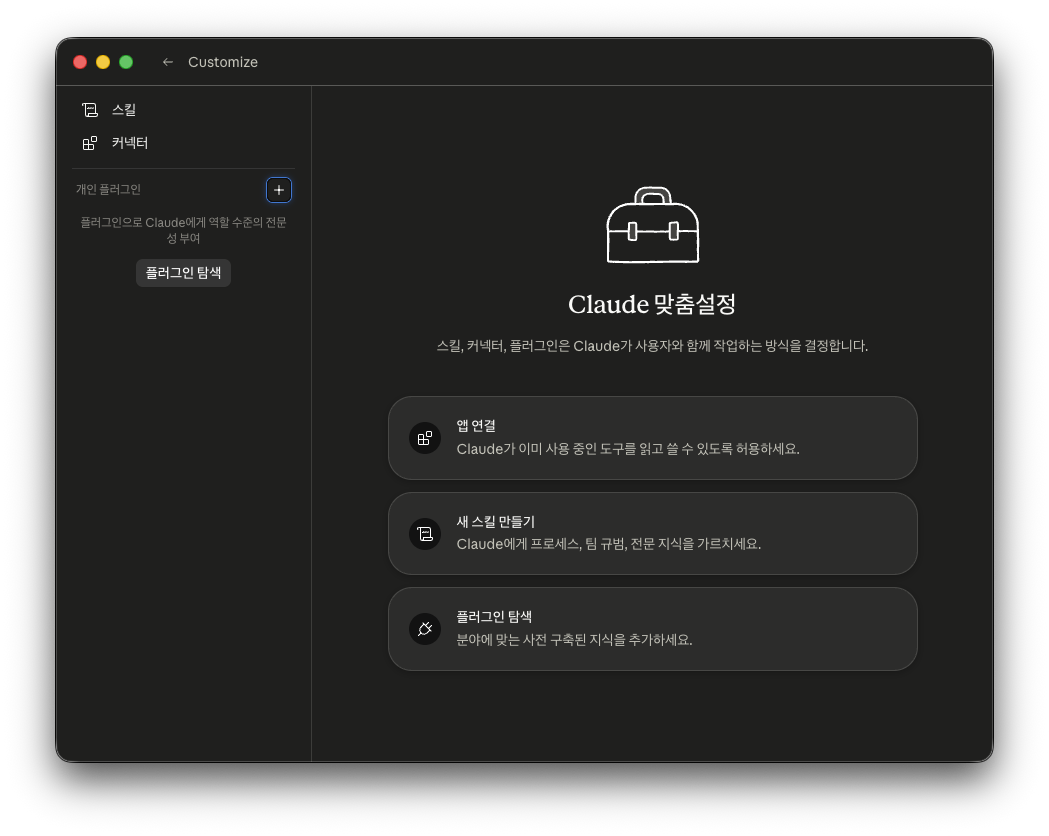Click the back arrow beside Customize
The width and height of the screenshot is (1049, 836).
(x=167, y=62)
